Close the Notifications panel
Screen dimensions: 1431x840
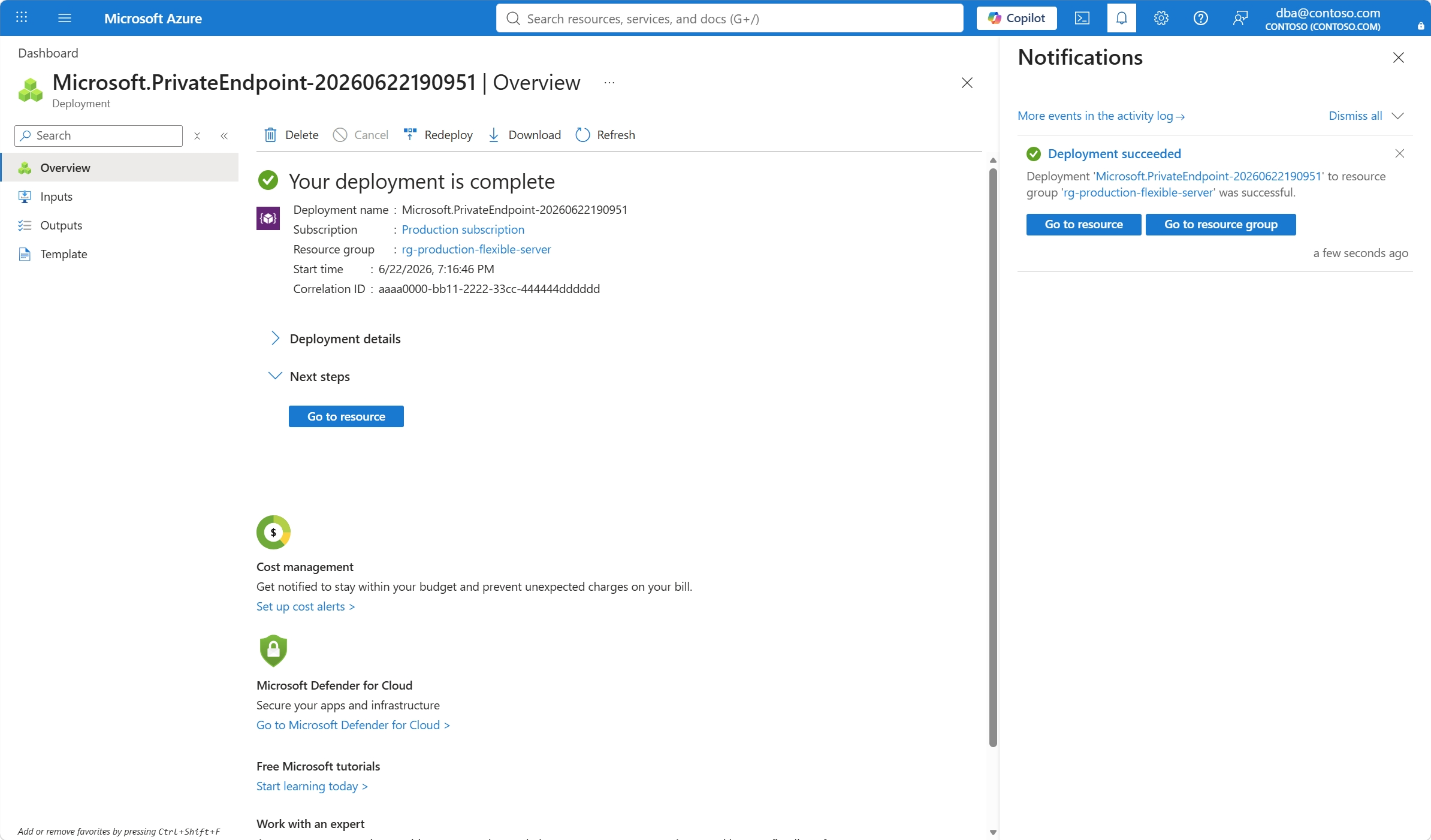[1399, 58]
